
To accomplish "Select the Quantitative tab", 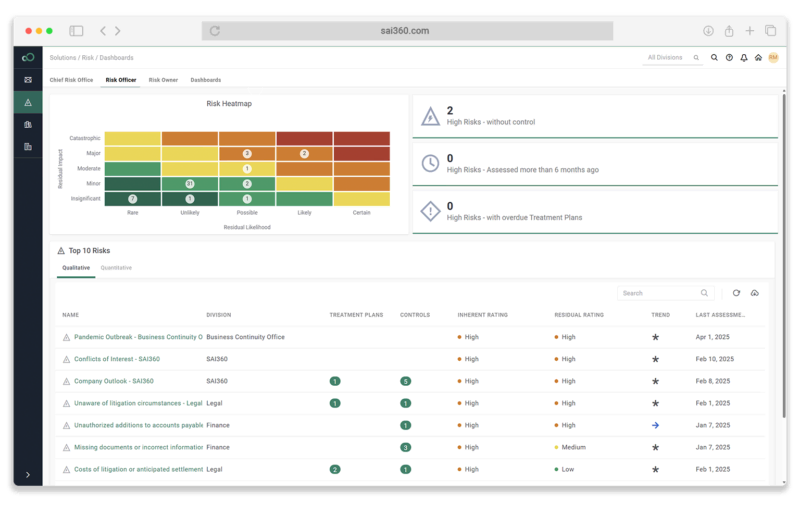I will coord(116,268).
